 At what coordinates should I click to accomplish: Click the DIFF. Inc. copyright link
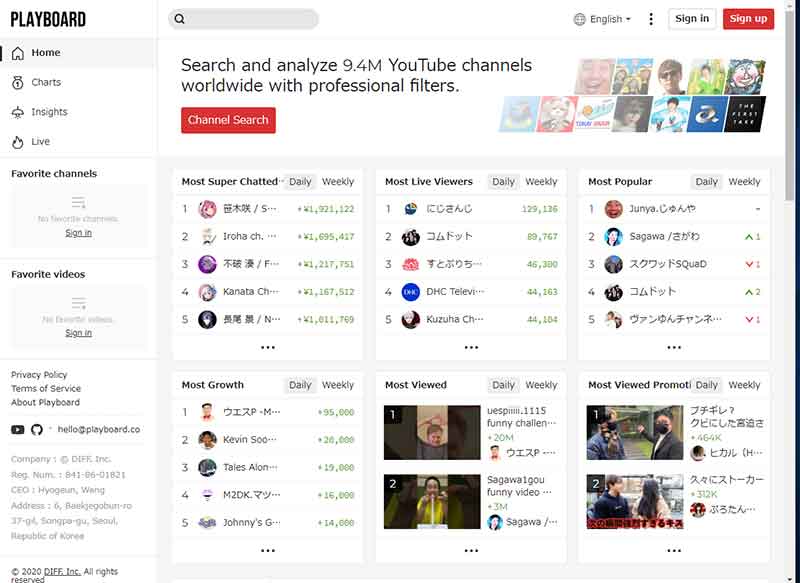coord(62,572)
